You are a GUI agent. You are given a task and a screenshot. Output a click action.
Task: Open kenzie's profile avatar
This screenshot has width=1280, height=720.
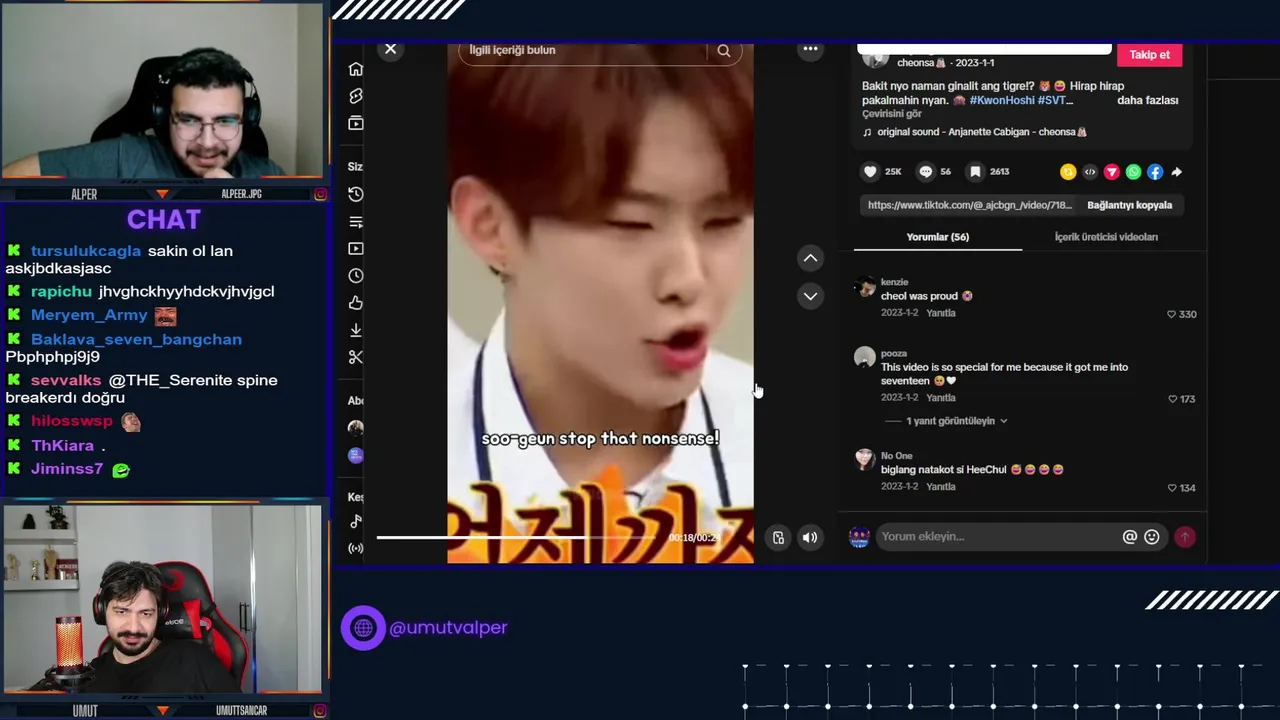(x=865, y=289)
